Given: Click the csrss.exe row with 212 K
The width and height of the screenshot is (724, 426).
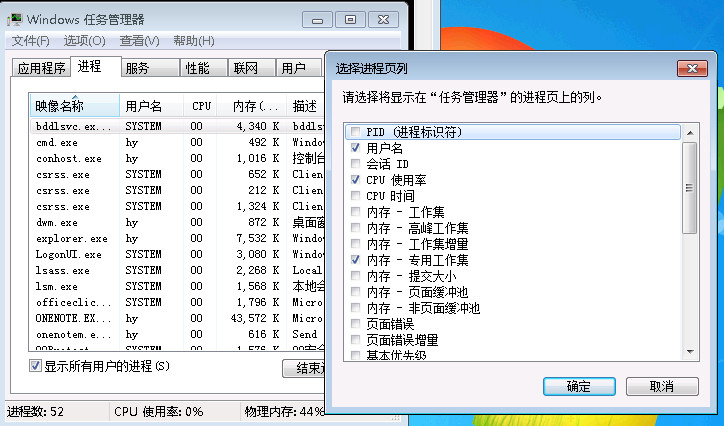Looking at the screenshot, I should pyautogui.click(x=177, y=191).
